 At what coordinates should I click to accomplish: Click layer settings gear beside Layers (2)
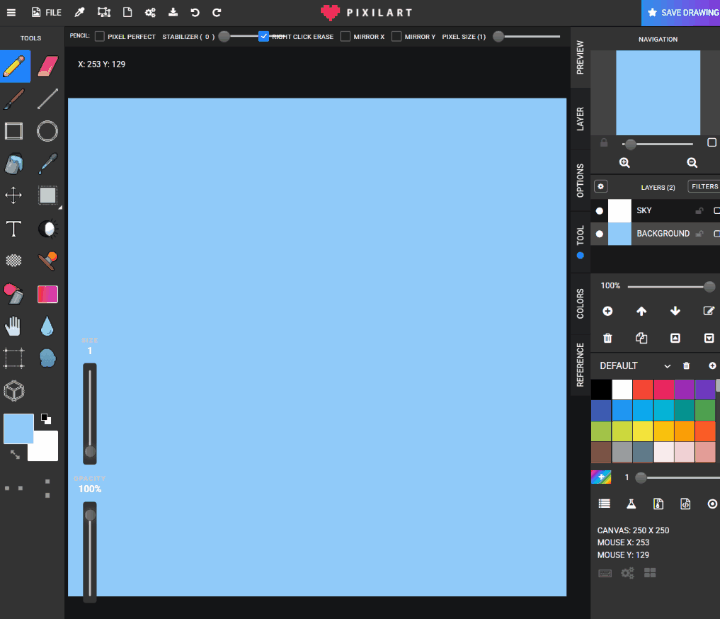pos(601,186)
